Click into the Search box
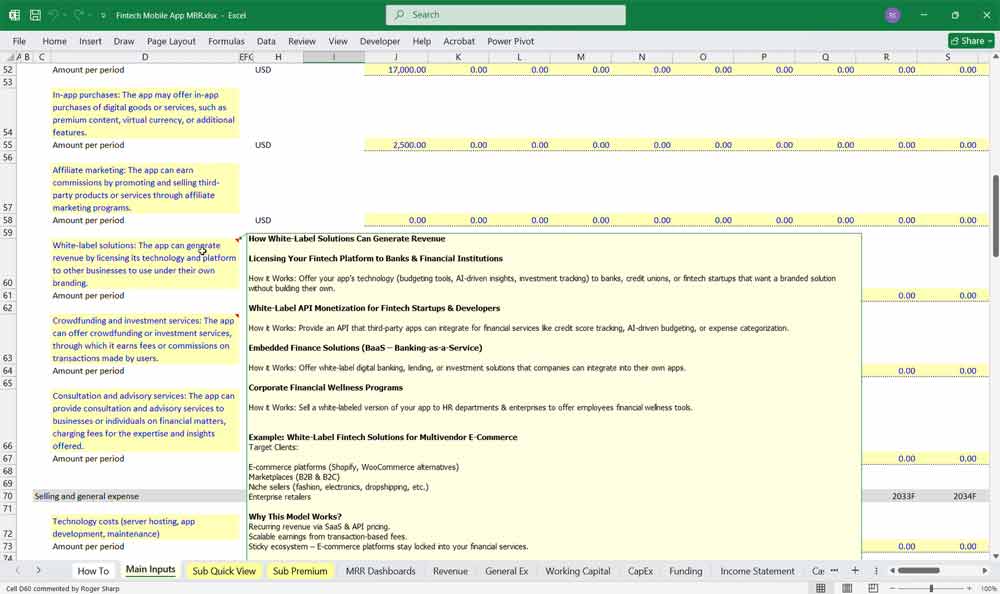 point(505,15)
